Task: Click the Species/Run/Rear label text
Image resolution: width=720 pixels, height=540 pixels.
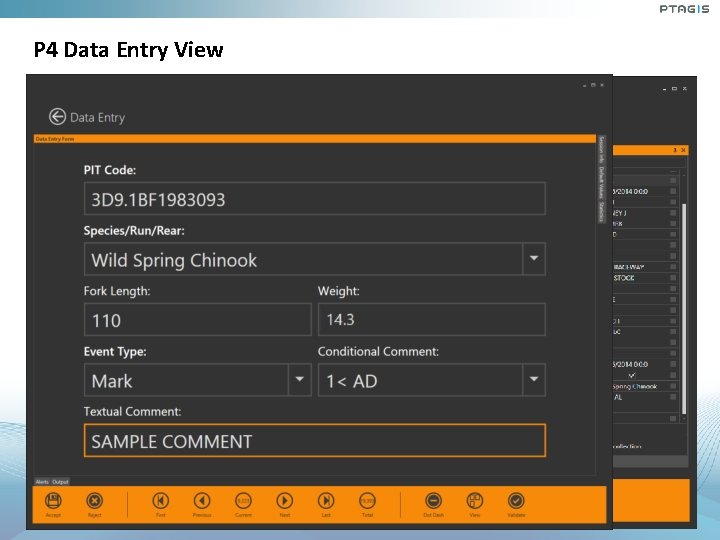Action: [x=134, y=231]
